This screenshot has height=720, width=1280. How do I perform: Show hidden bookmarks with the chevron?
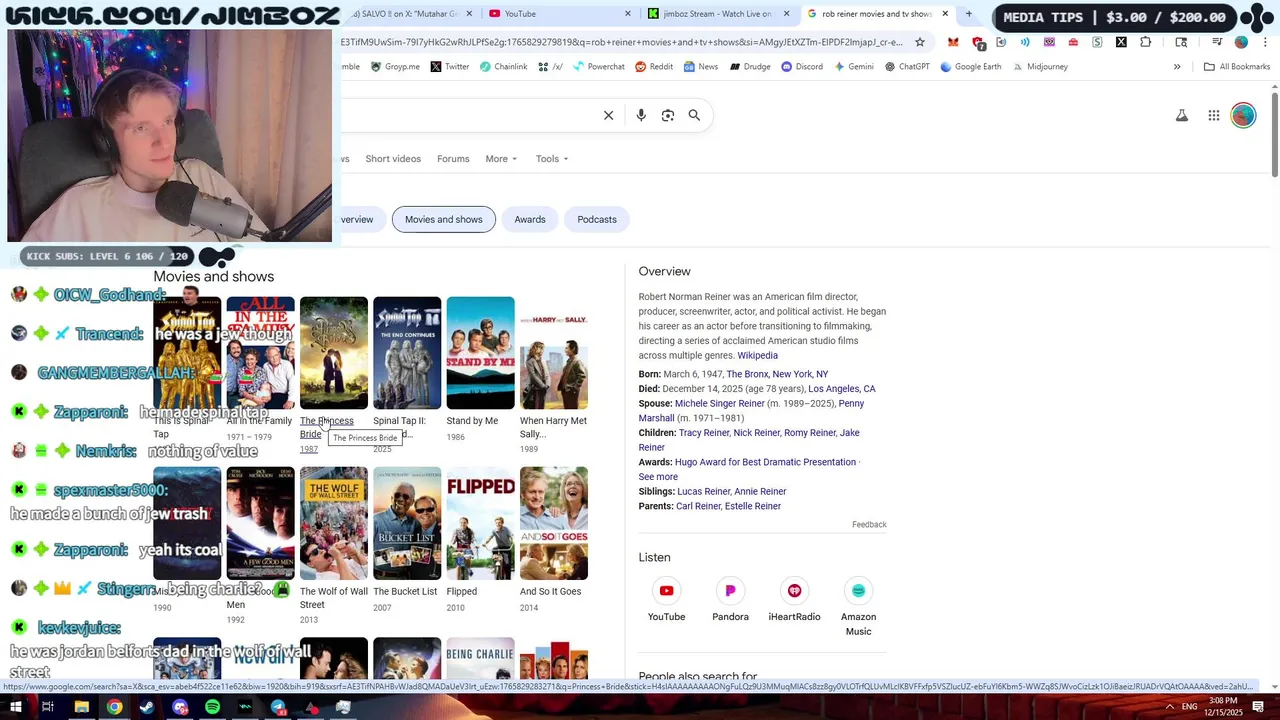tap(1177, 67)
